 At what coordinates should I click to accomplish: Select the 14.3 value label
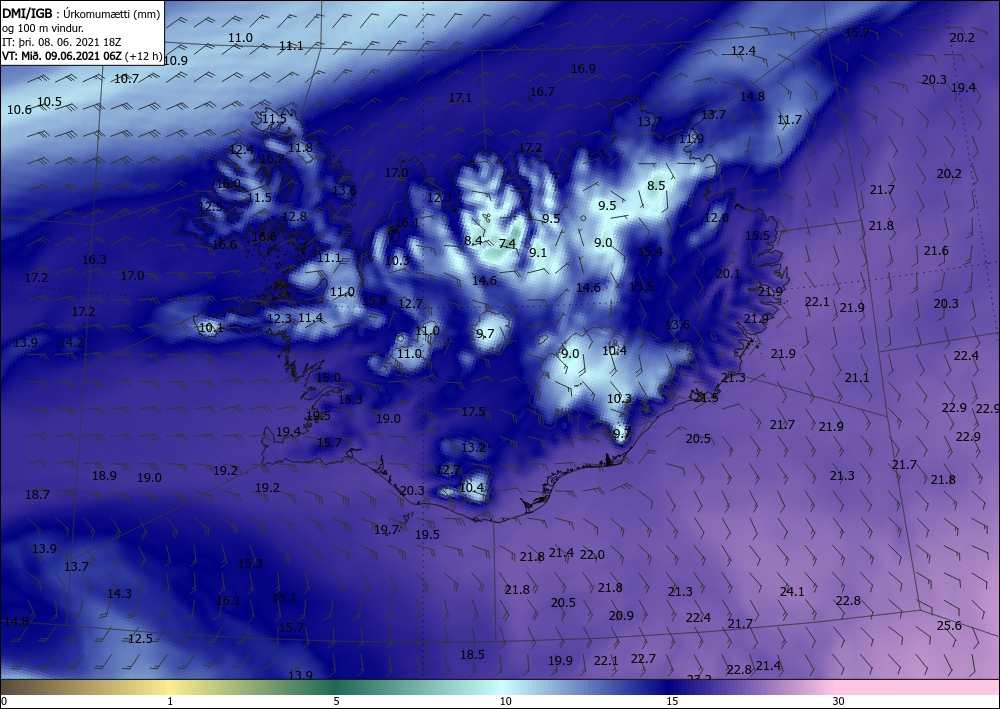click(119, 593)
